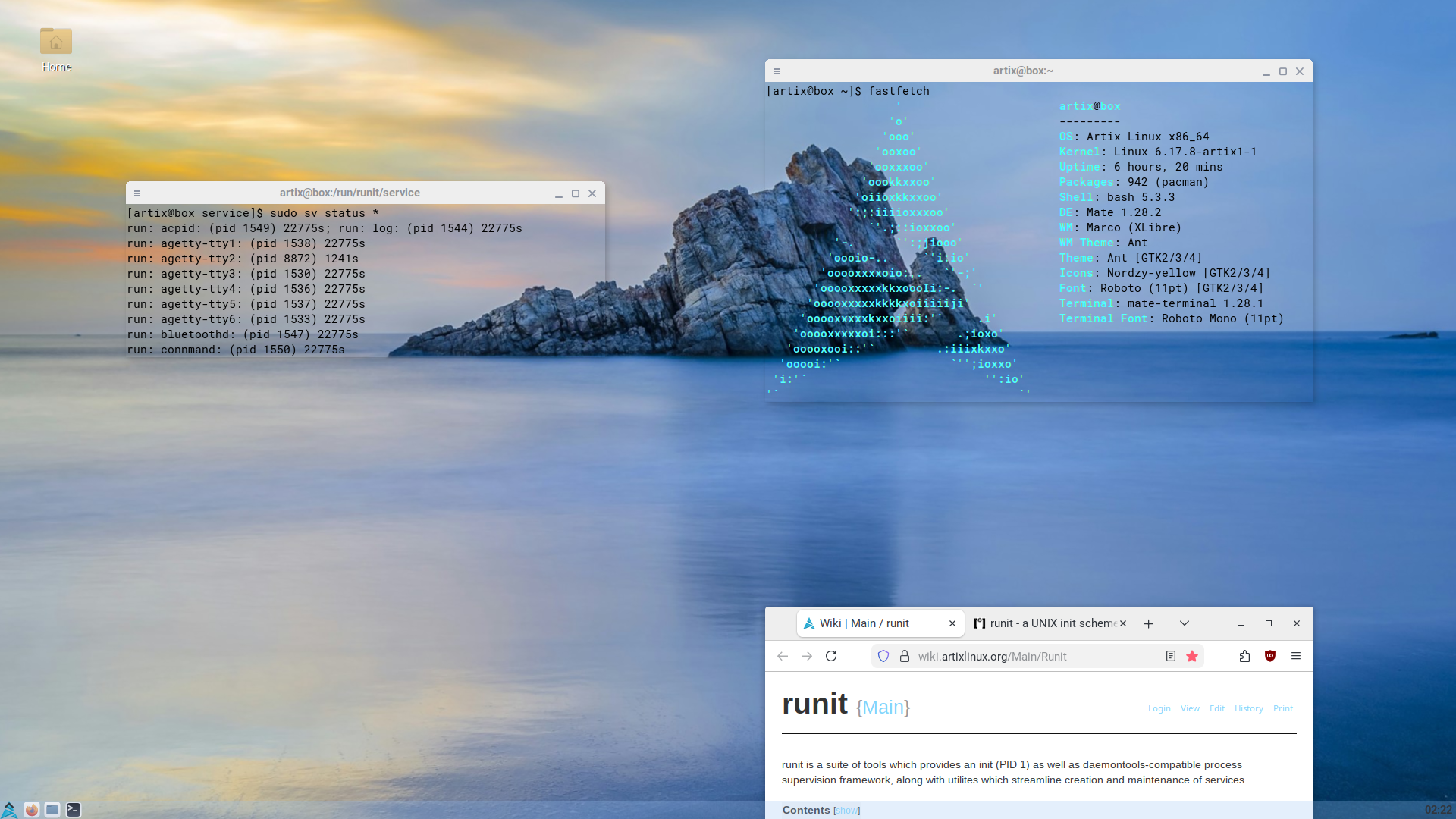Open the Artix applications menu launcher
This screenshot has height=819, width=1456.
9,810
